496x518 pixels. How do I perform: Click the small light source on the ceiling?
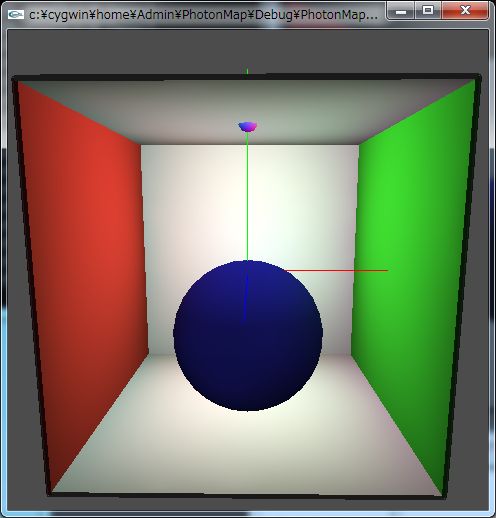248,127
